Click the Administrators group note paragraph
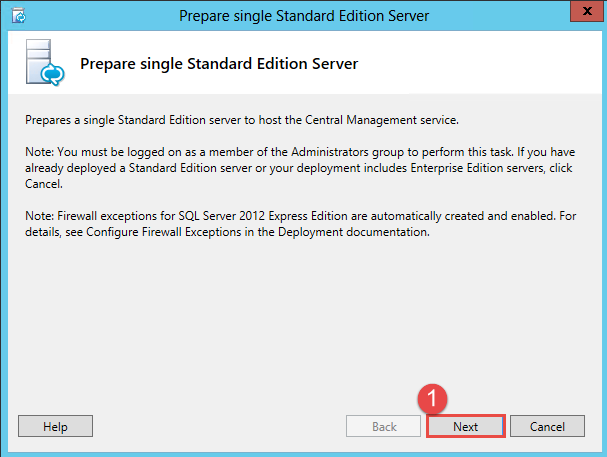The width and height of the screenshot is (607, 457). pos(300,168)
